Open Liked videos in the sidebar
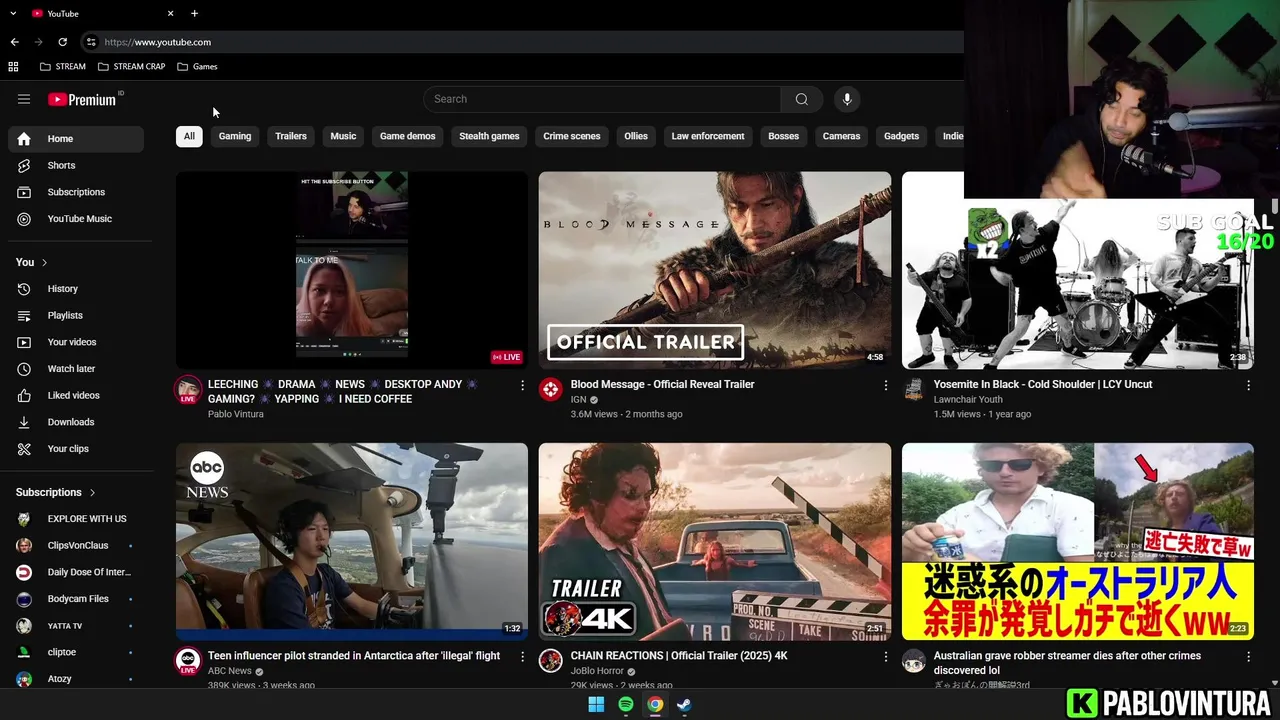 (x=76, y=395)
